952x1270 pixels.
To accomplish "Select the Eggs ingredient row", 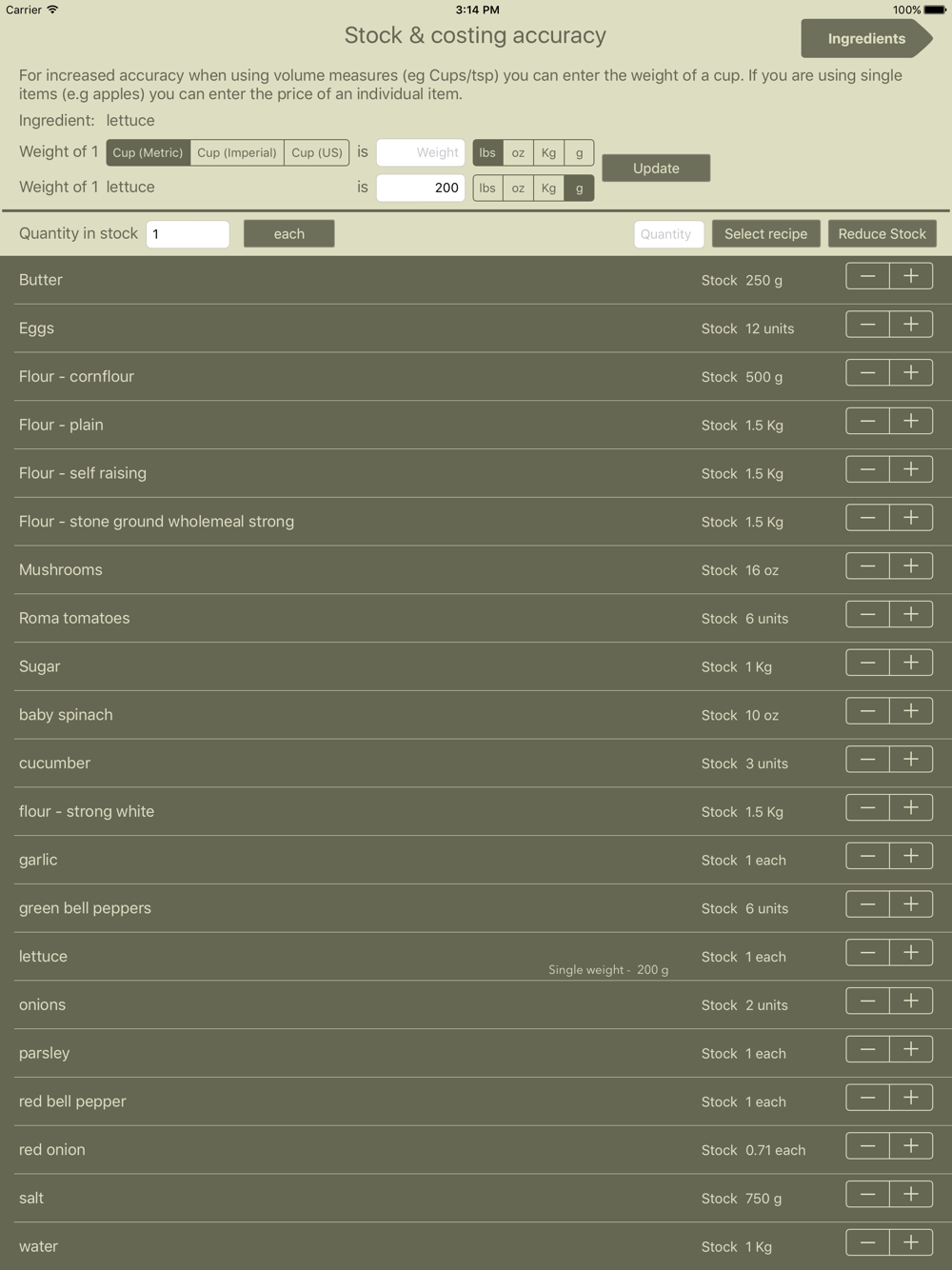I will point(476,328).
